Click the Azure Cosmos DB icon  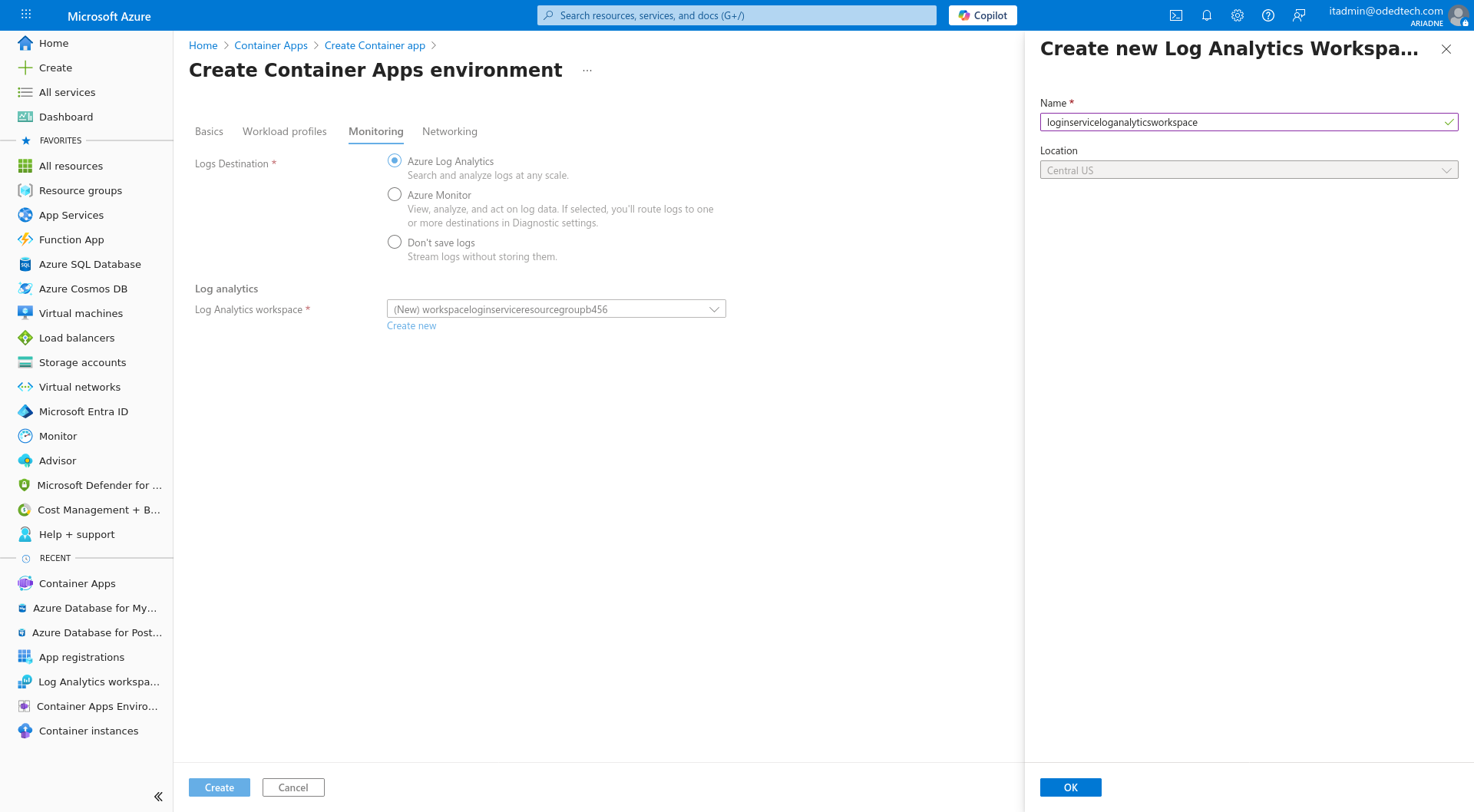point(25,289)
